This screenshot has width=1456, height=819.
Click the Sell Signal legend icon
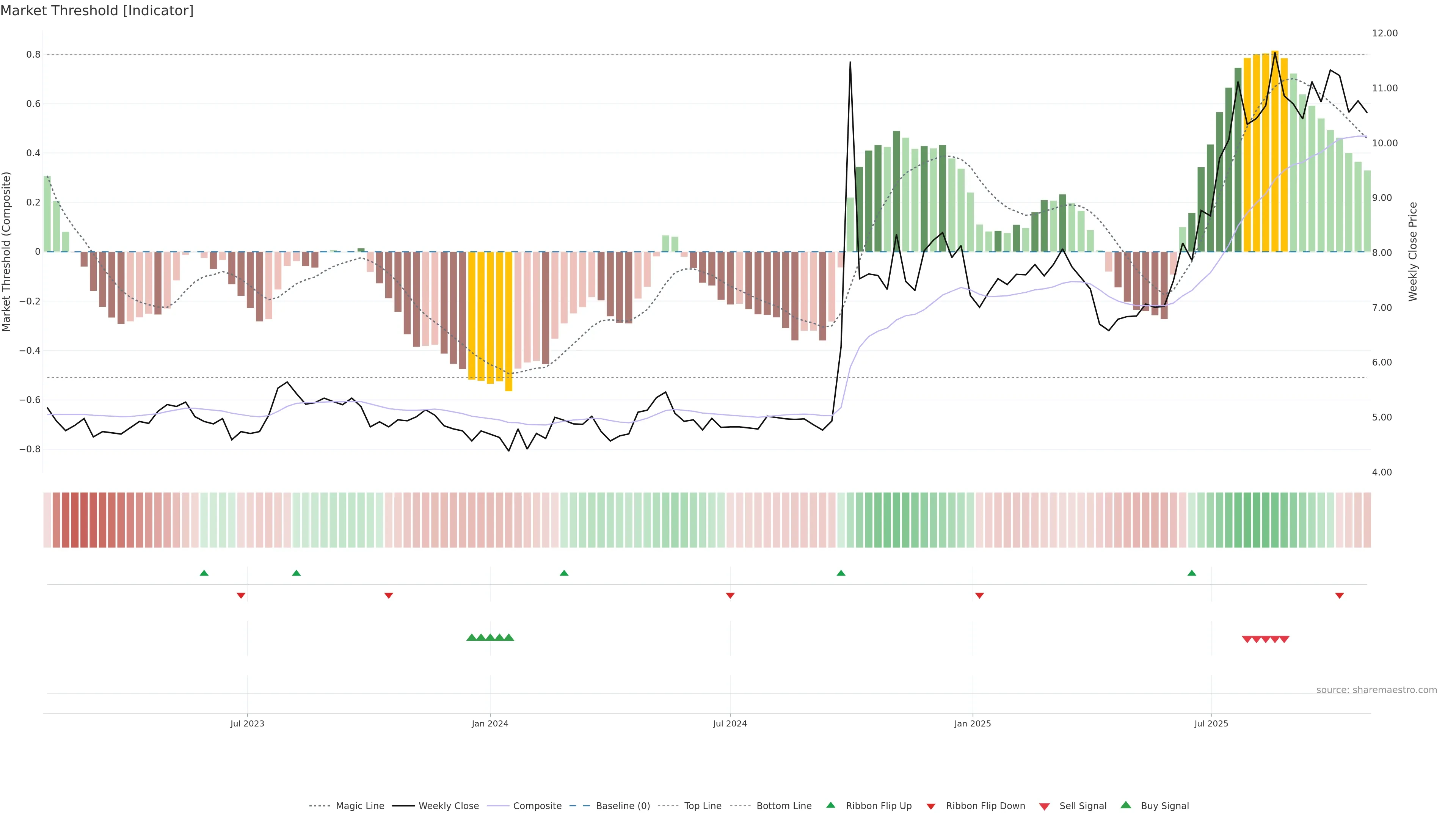pos(1044,806)
